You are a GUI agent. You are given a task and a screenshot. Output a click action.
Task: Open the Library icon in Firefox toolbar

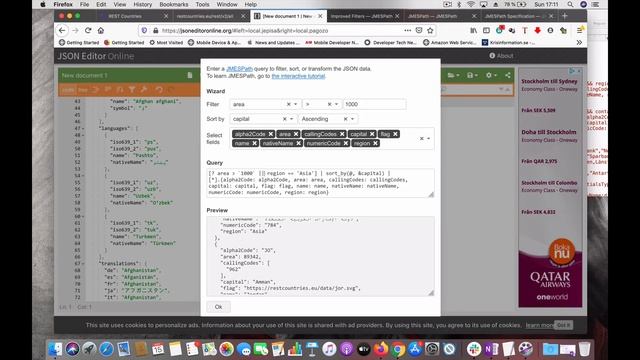[473, 31]
